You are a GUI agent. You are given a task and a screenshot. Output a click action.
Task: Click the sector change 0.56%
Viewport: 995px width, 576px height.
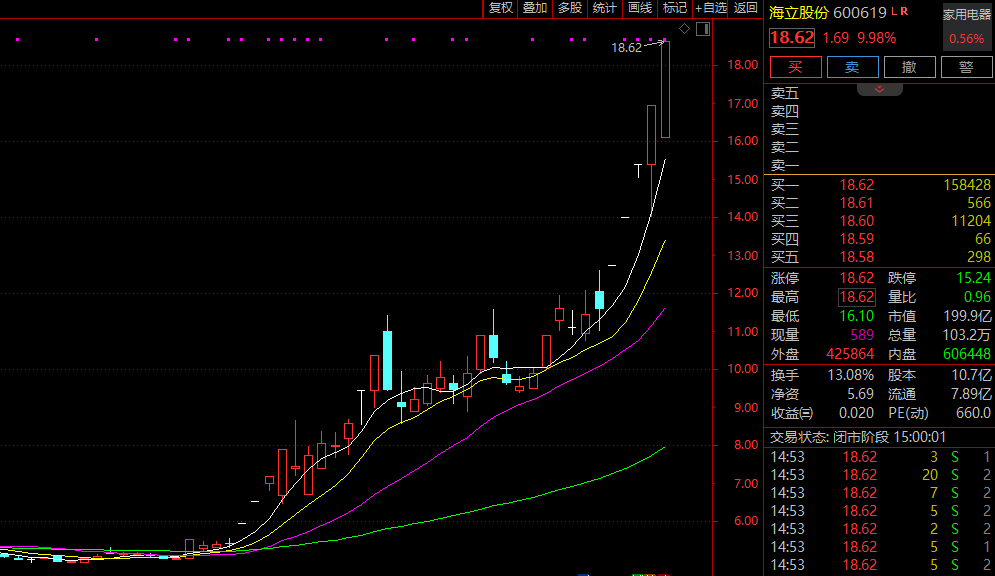coord(966,39)
